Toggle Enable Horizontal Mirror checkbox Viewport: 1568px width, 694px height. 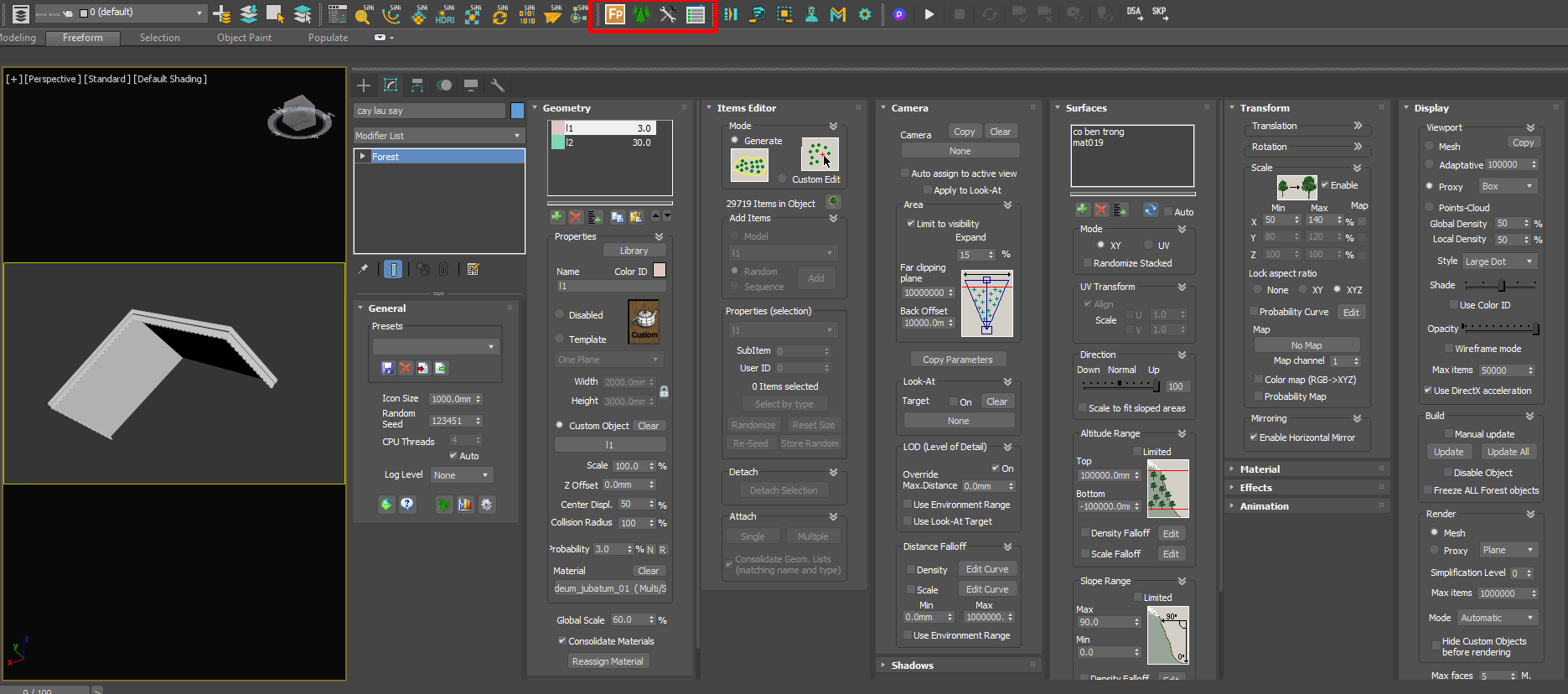(1253, 438)
